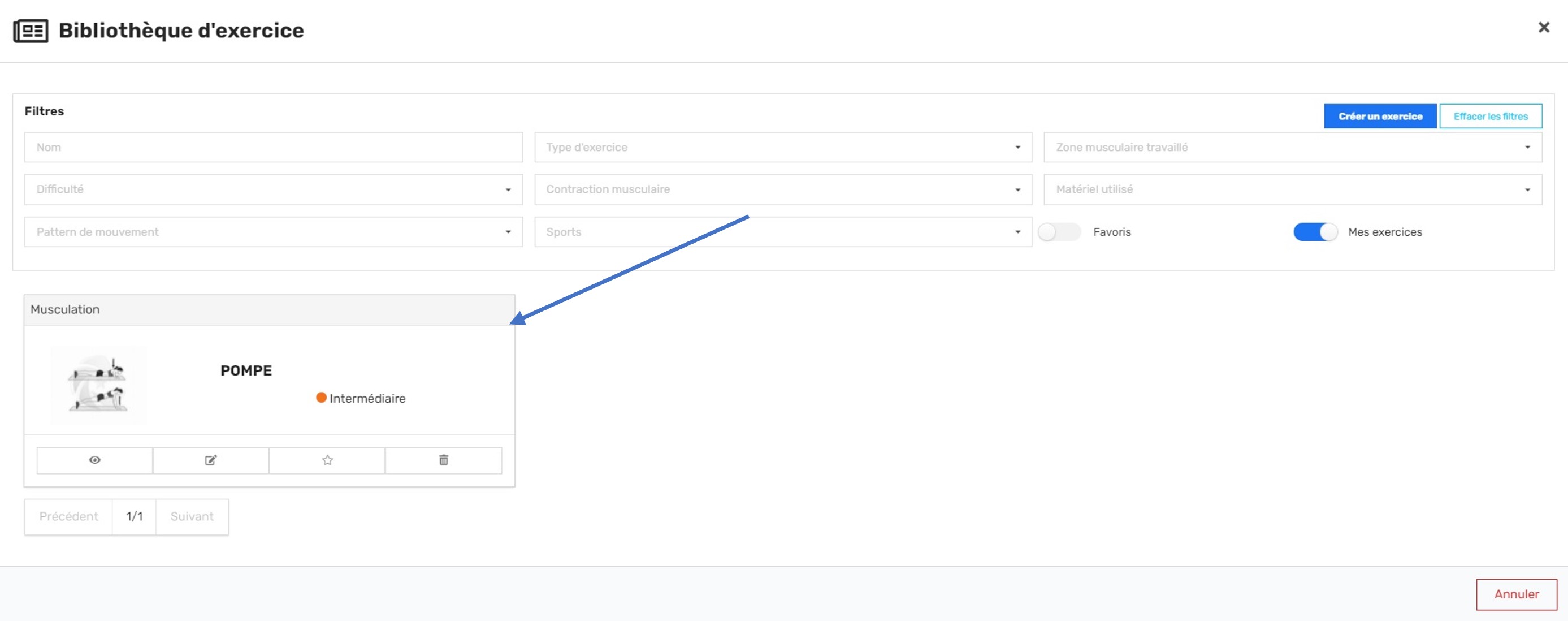Expand the Pattern de mouvement dropdown
The image size is (1568, 621).
(x=274, y=232)
